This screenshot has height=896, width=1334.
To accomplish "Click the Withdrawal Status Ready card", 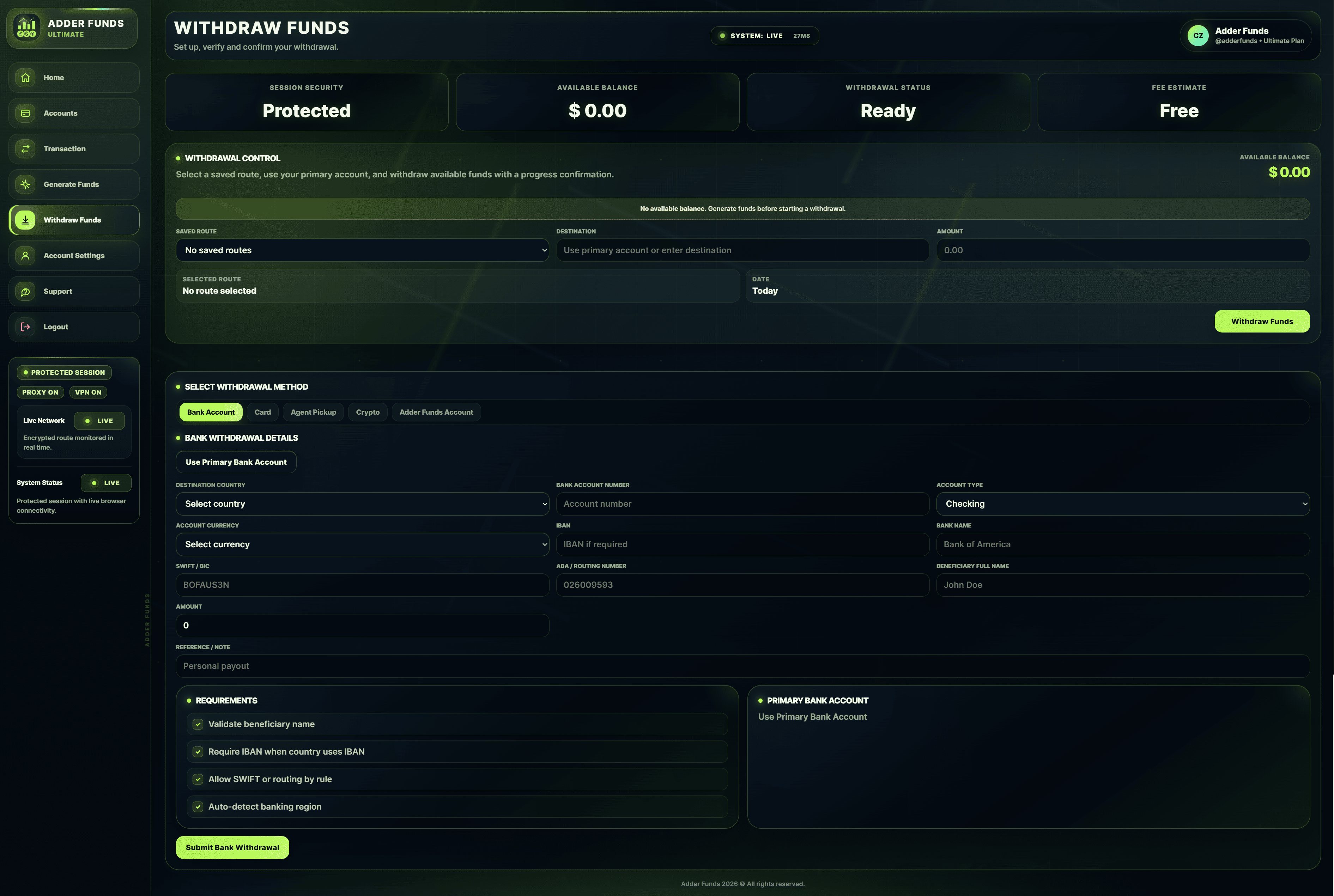I will (887, 102).
